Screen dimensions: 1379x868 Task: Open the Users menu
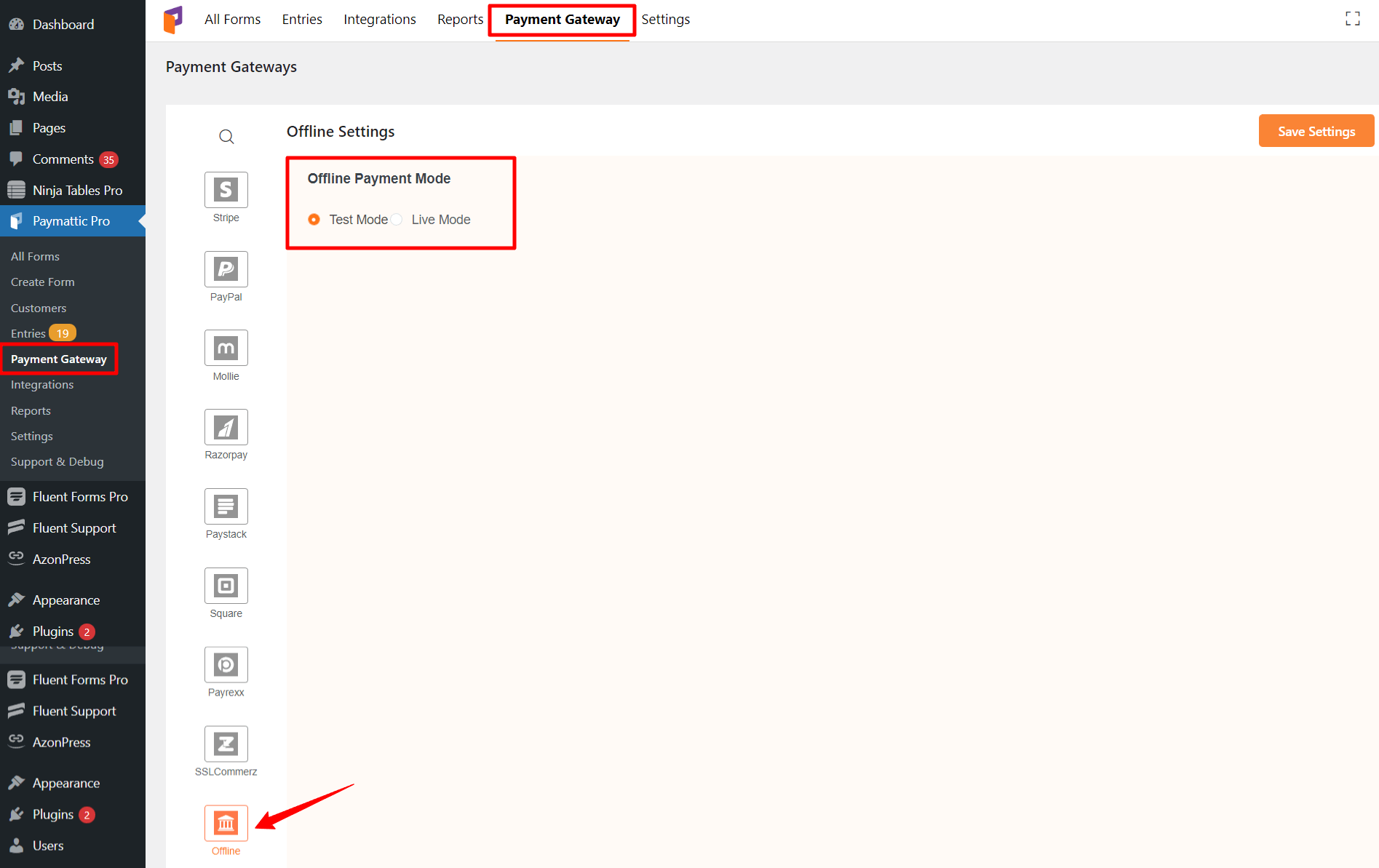(x=73, y=845)
